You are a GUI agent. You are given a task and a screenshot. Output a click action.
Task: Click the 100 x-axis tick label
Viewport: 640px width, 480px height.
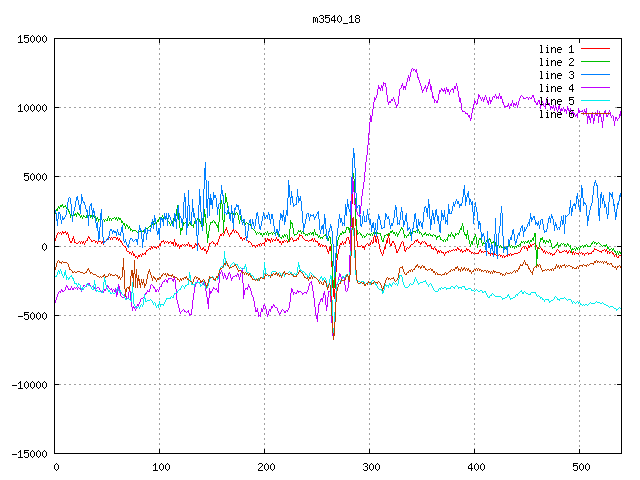coord(160,467)
